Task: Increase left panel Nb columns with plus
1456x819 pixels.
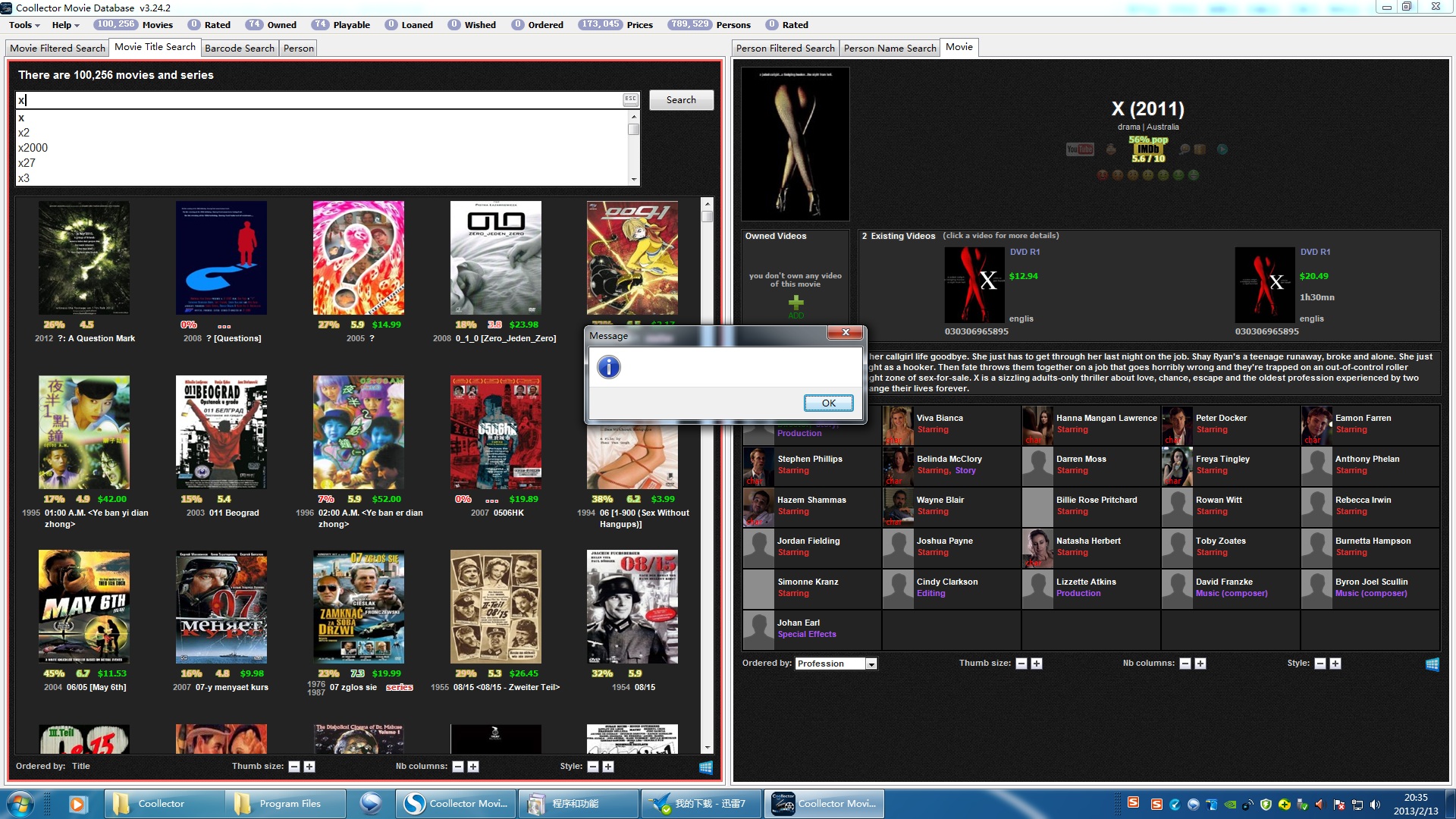Action: click(473, 767)
